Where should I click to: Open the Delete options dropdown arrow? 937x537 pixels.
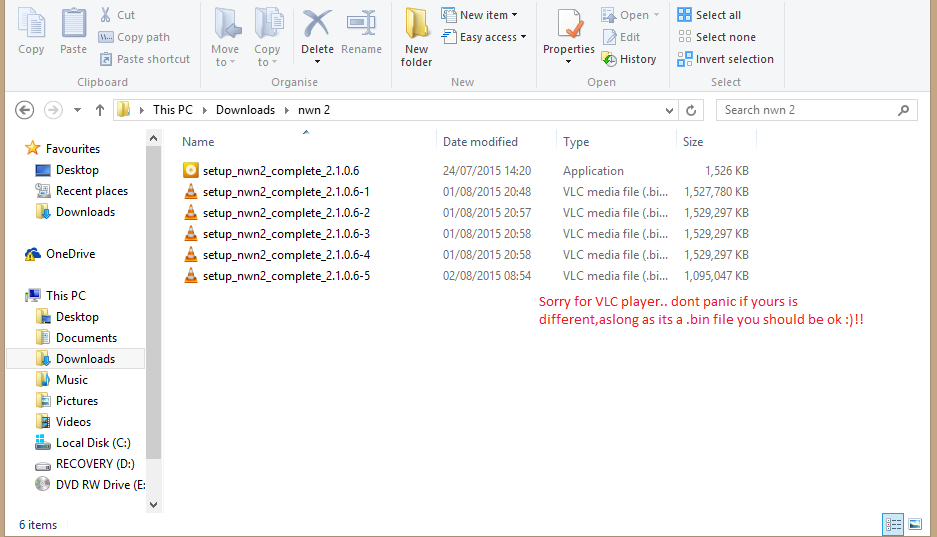(317, 62)
